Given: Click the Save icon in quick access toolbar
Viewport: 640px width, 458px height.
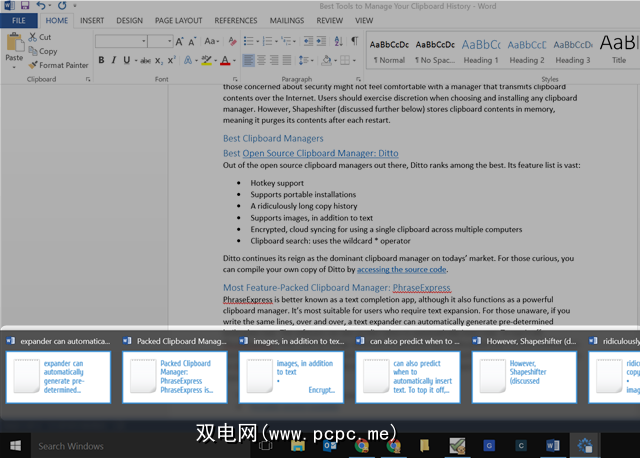Looking at the screenshot, I should tap(25, 6).
